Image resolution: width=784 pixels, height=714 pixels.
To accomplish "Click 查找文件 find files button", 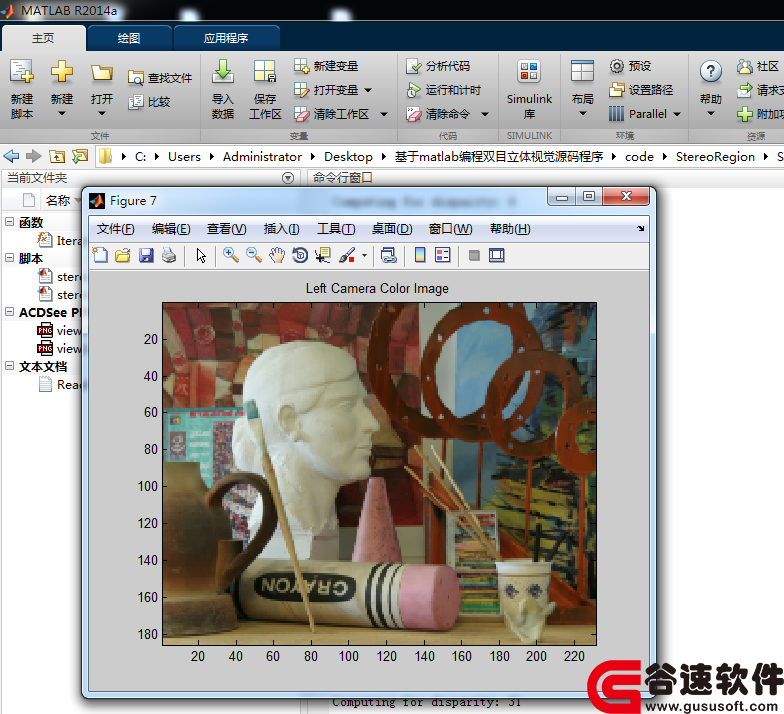I will (x=160, y=78).
